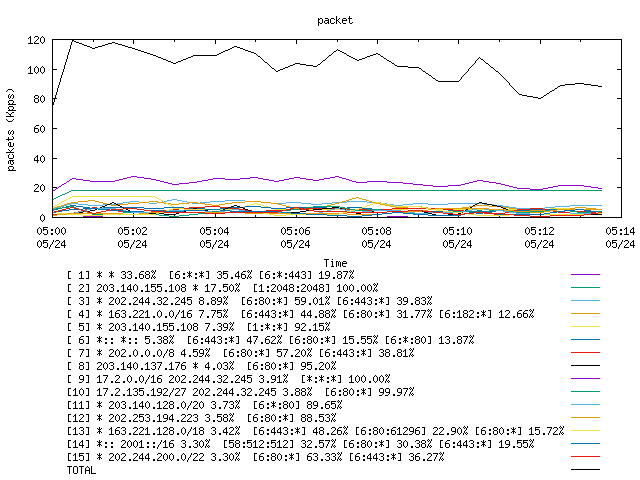Click x-axis tick label 05:00 05/24
640x480 pixels.
tap(51, 238)
